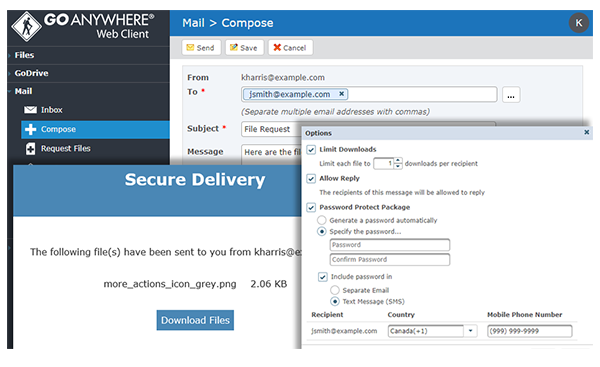This screenshot has height=367, width=600.
Task: Choose Text Message (SMS) radio option
Action: [335, 302]
